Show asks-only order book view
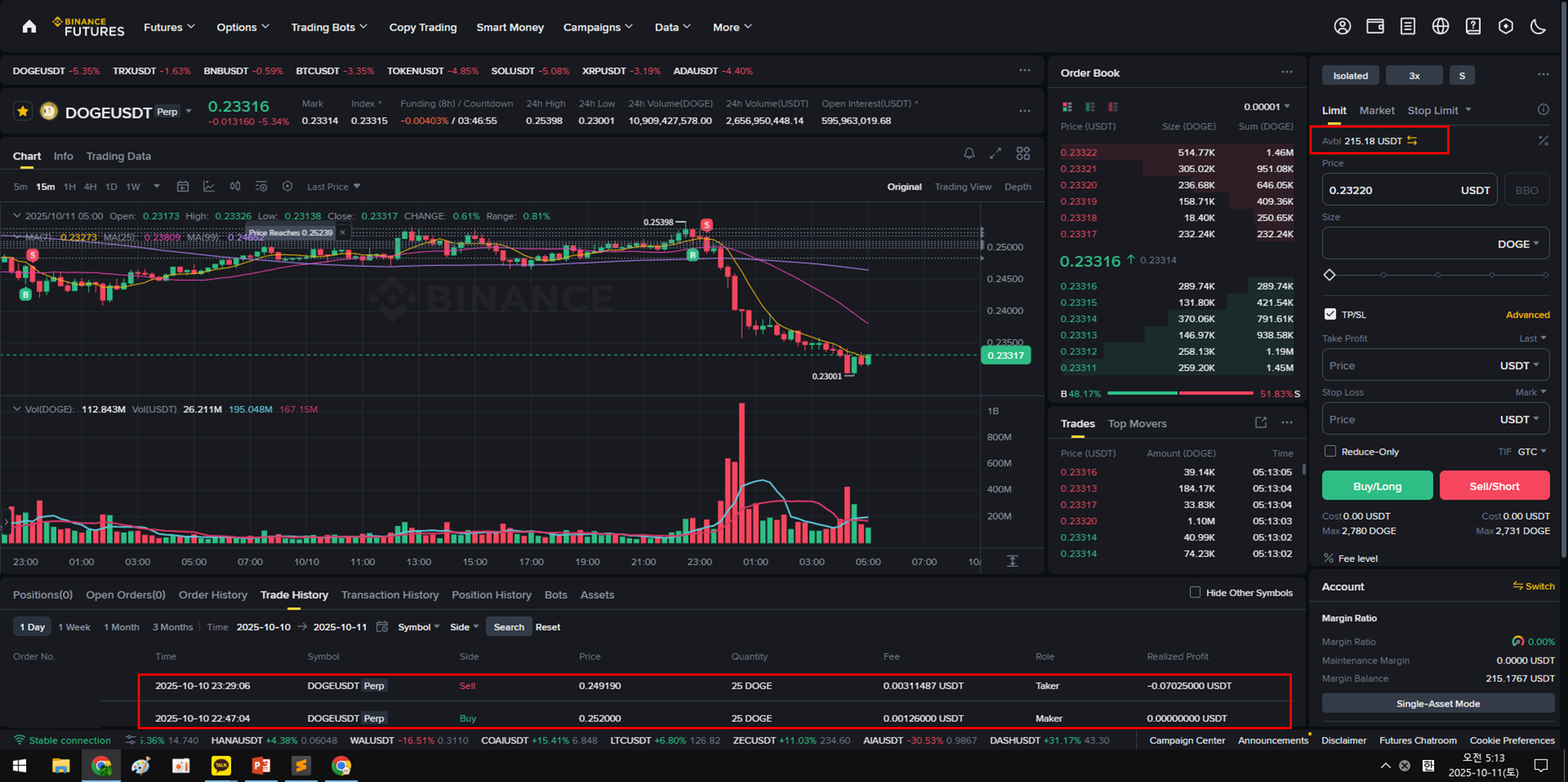The width and height of the screenshot is (1568, 782). (1113, 106)
